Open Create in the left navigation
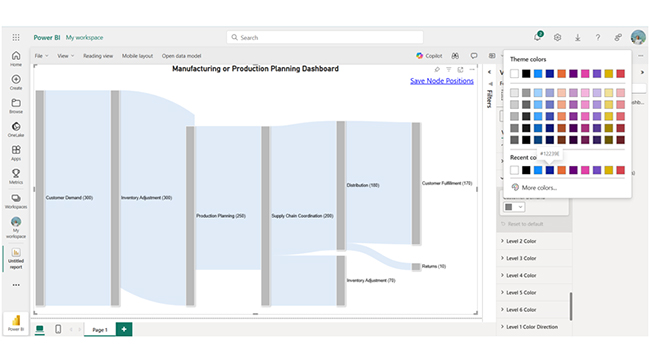 [16, 82]
